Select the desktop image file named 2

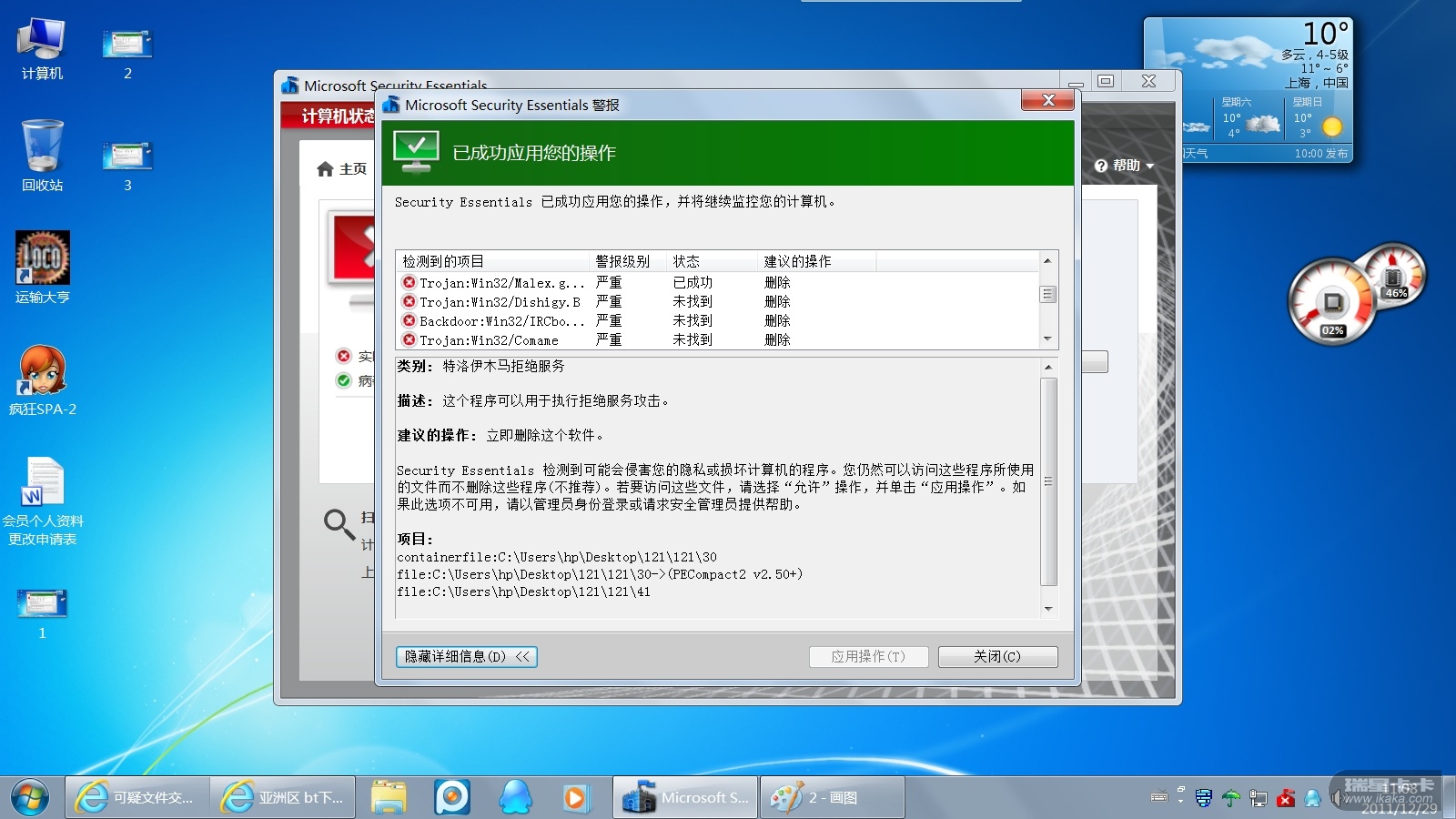(x=127, y=53)
